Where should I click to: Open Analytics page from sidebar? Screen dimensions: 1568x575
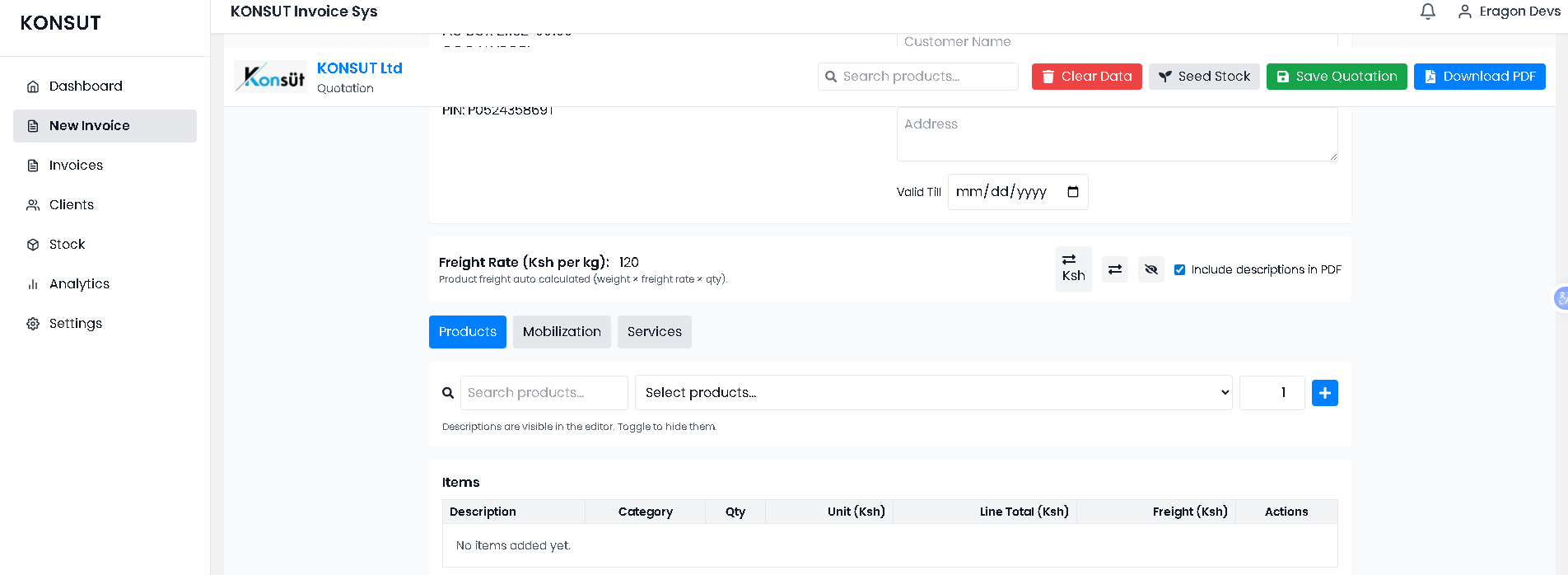[105, 284]
